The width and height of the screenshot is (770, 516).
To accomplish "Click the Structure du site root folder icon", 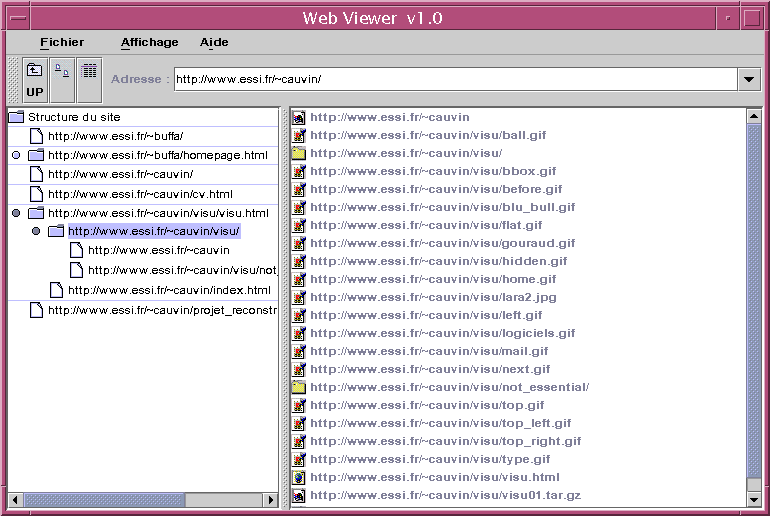I will [16, 117].
